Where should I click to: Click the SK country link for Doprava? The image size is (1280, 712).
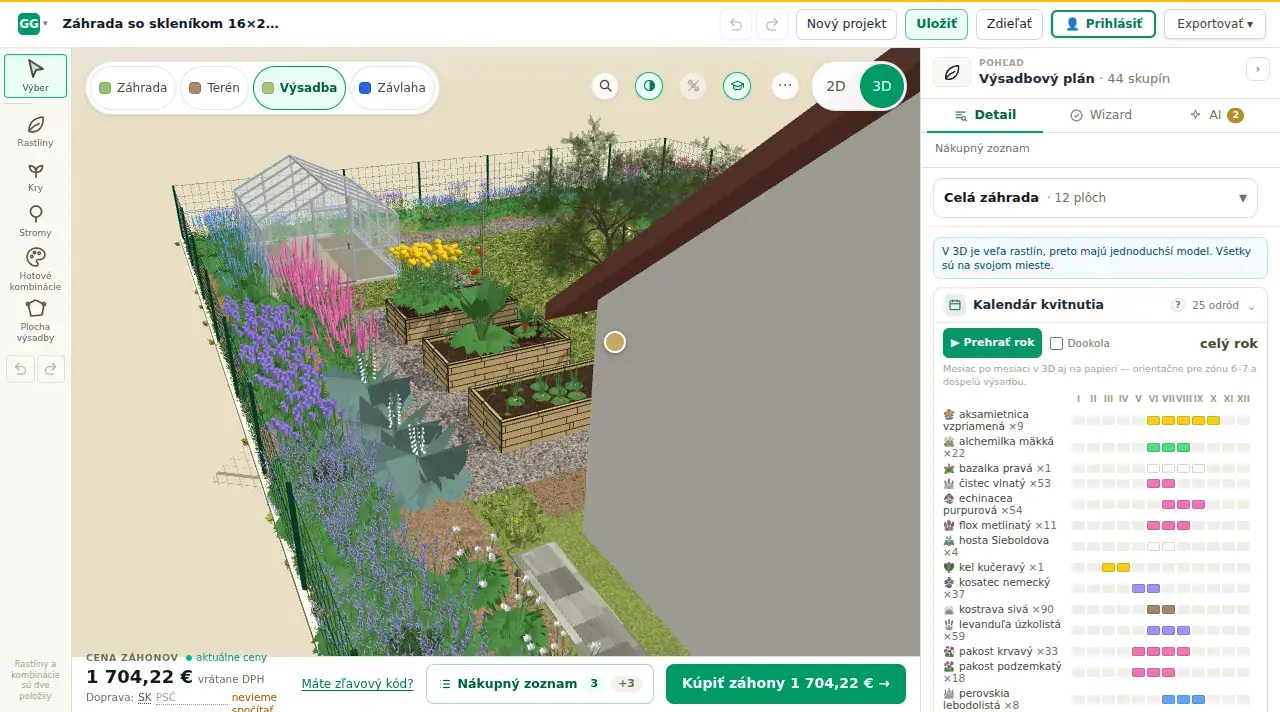(x=145, y=697)
